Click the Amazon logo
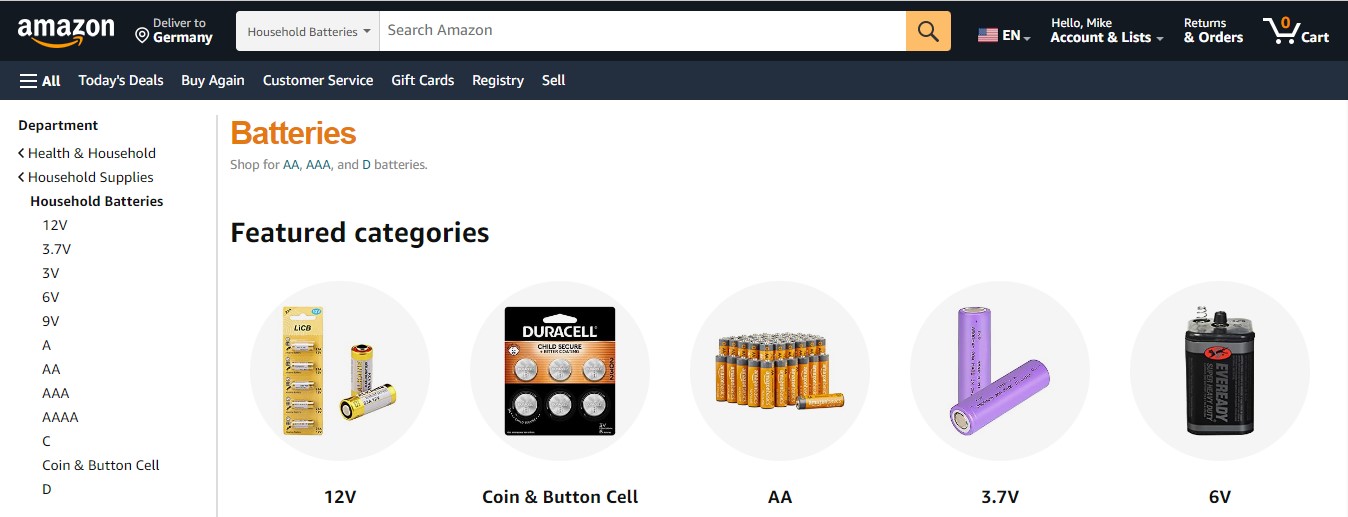 pos(66,32)
